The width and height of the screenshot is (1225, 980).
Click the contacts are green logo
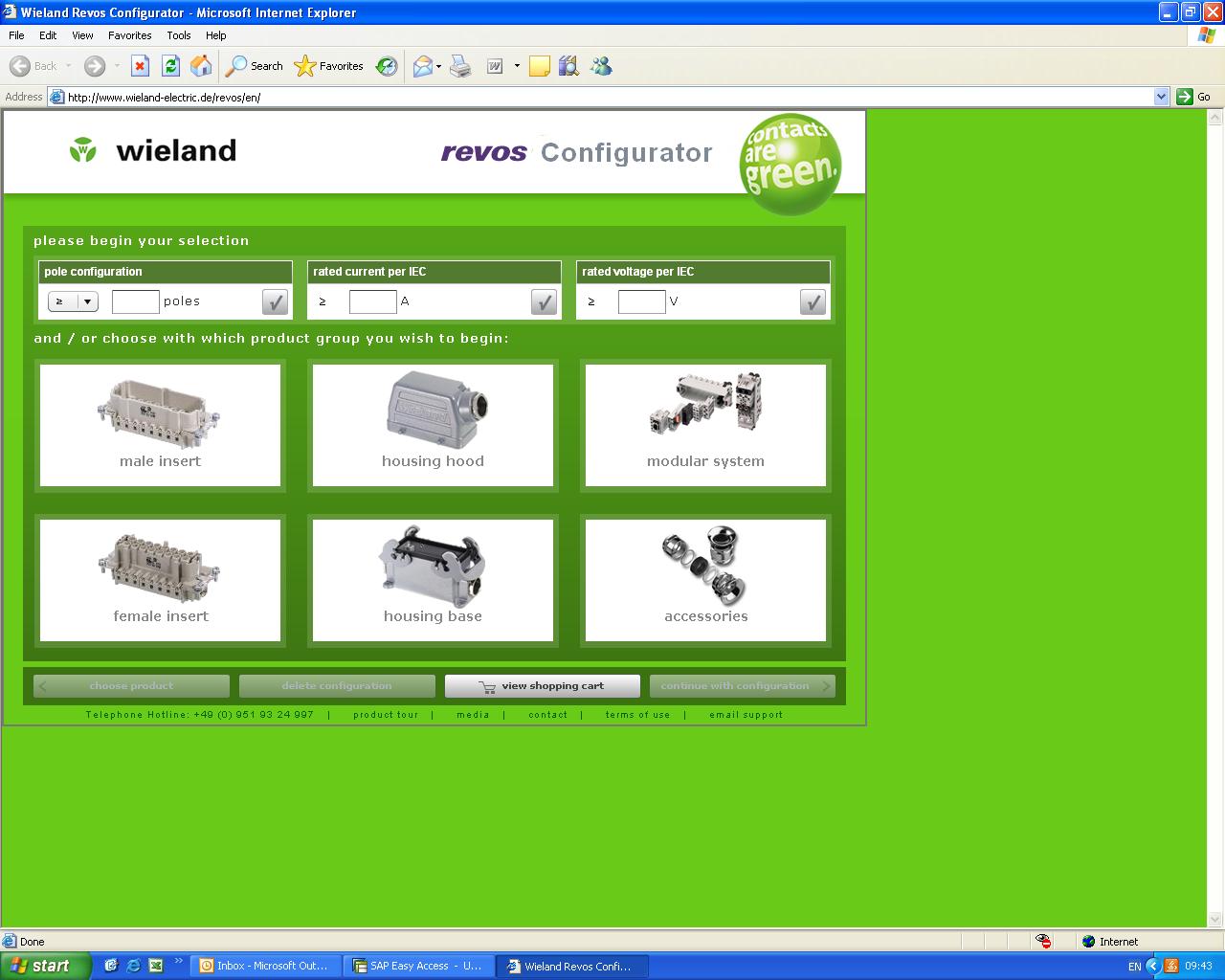(791, 164)
